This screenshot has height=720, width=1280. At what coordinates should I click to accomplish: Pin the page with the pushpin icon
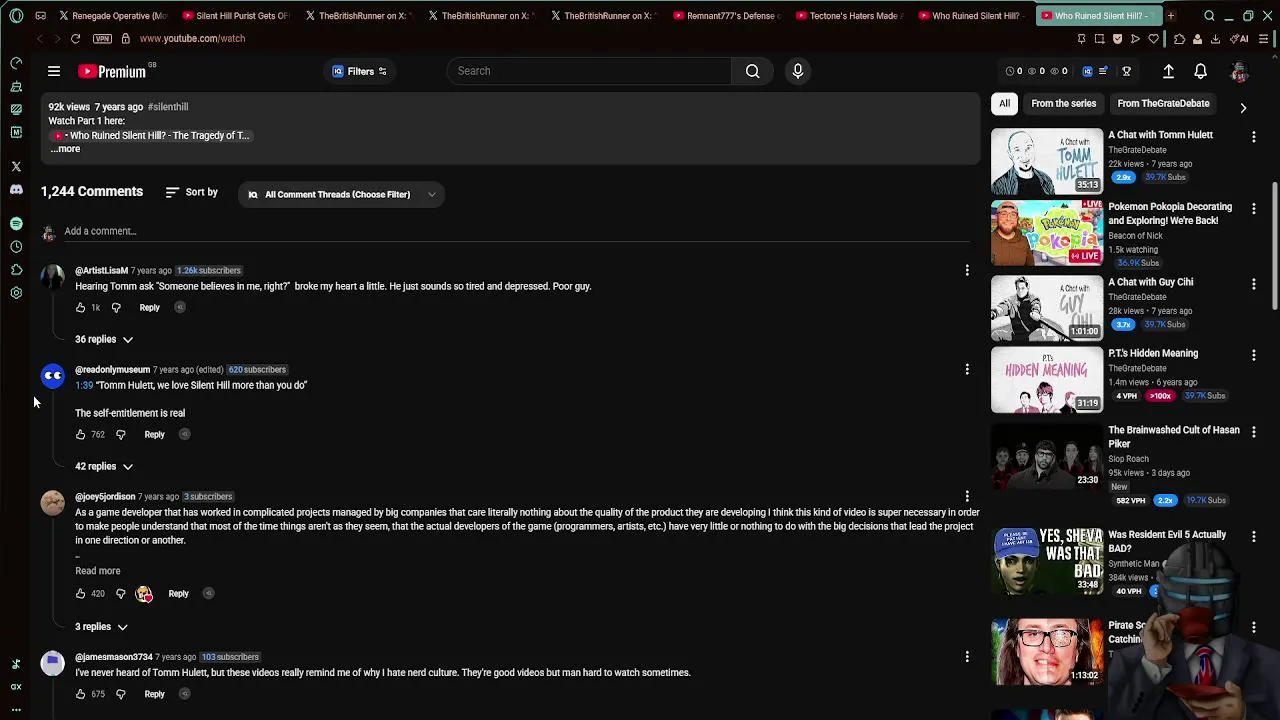[x=1081, y=39]
